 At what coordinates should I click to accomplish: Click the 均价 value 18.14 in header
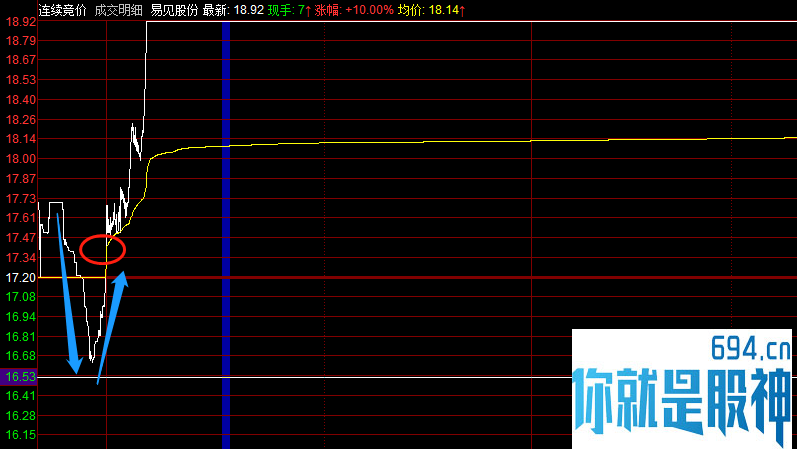click(444, 10)
